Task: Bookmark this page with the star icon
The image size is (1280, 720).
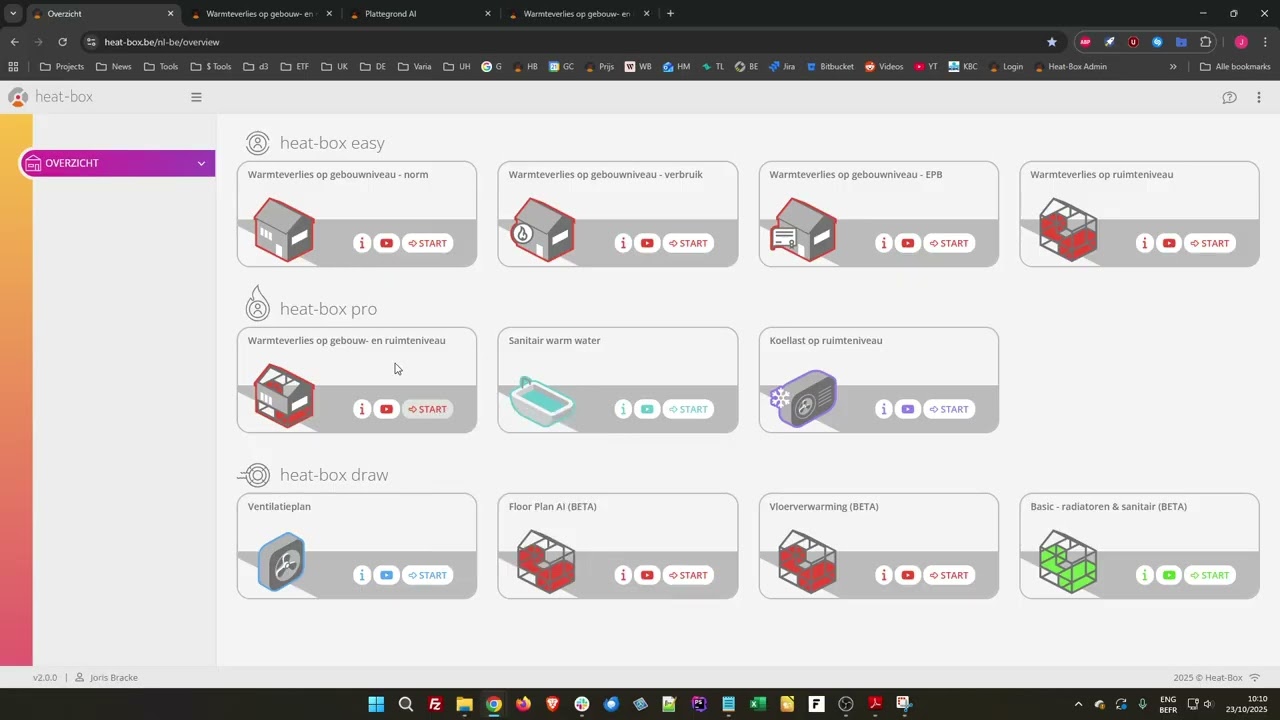Action: coord(1051,42)
